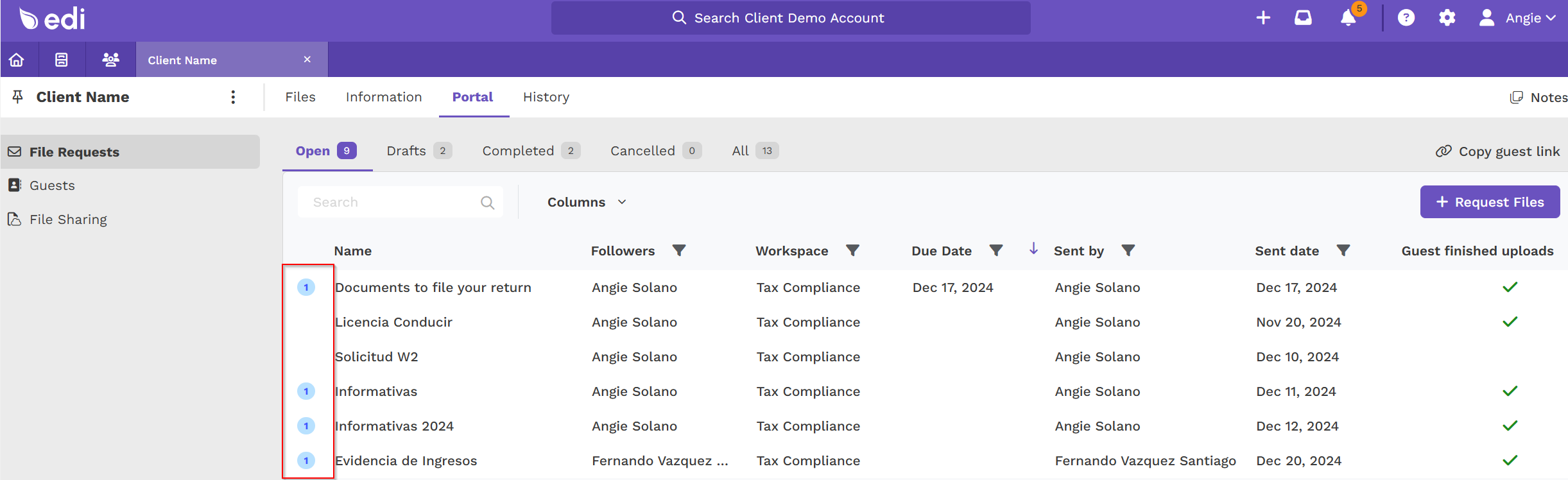Click the Nov 20, 2024 sent date
Screen dimensions: 1568x480
[1298, 322]
